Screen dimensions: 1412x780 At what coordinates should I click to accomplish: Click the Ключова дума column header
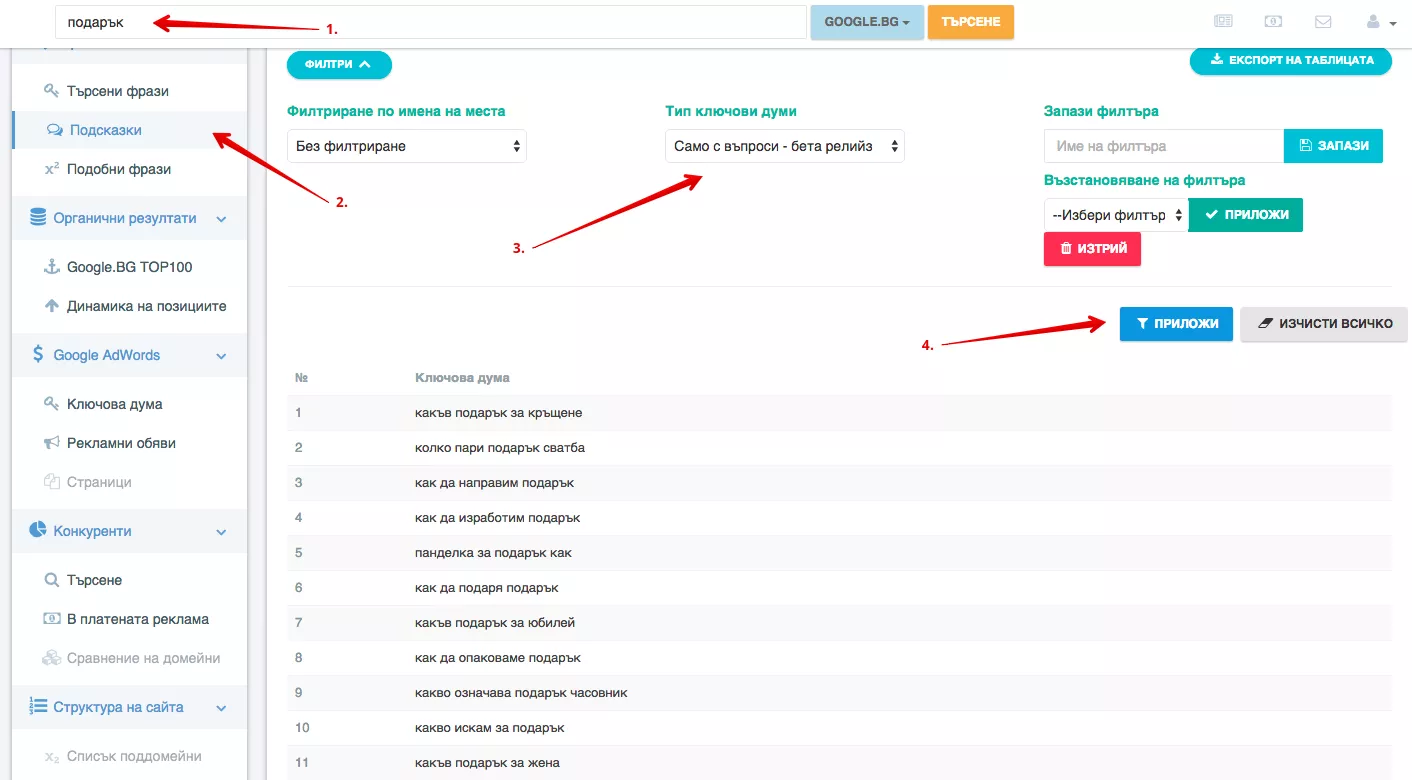click(462, 378)
